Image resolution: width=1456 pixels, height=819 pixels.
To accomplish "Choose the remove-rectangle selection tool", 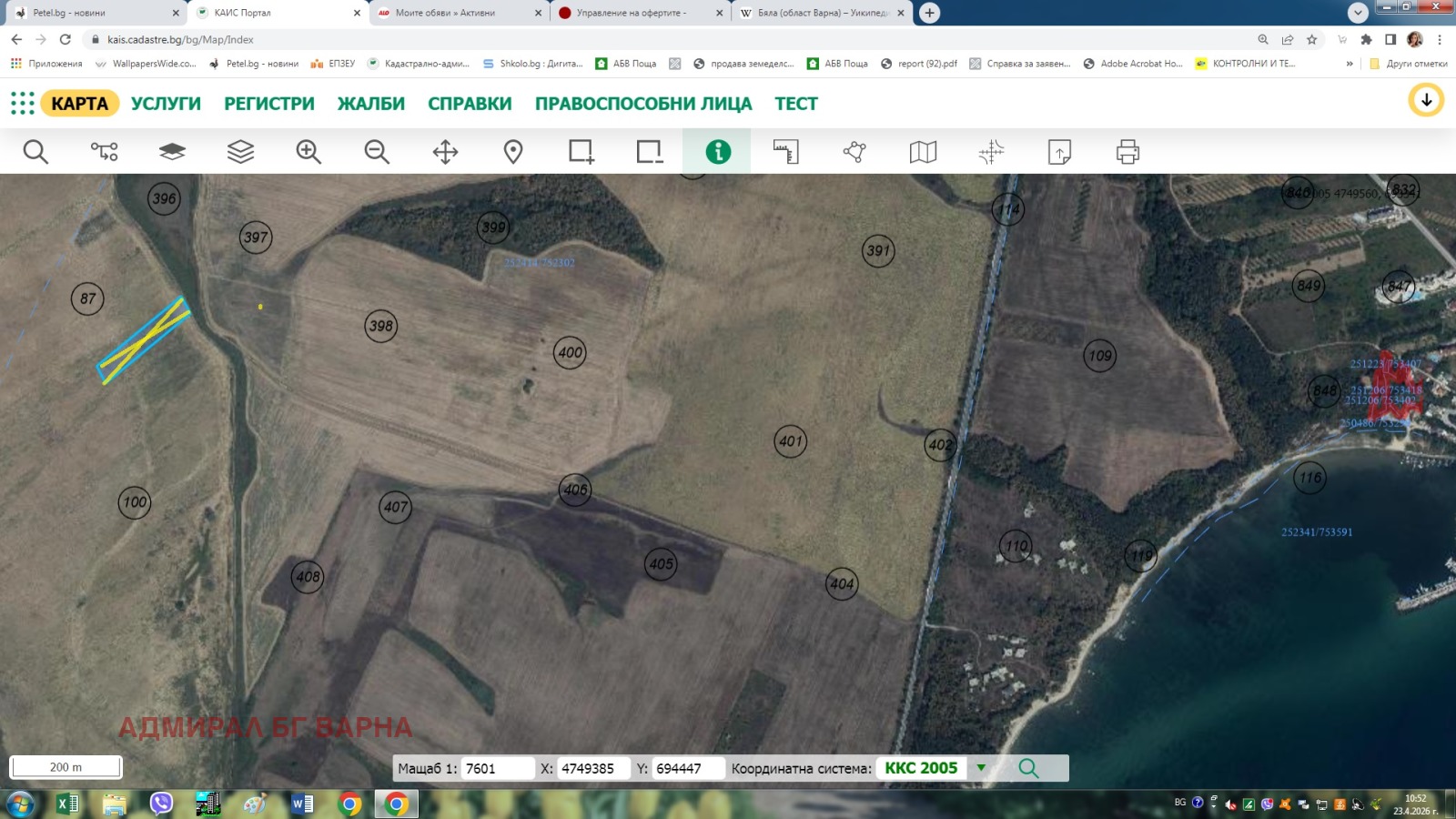I will tap(649, 152).
